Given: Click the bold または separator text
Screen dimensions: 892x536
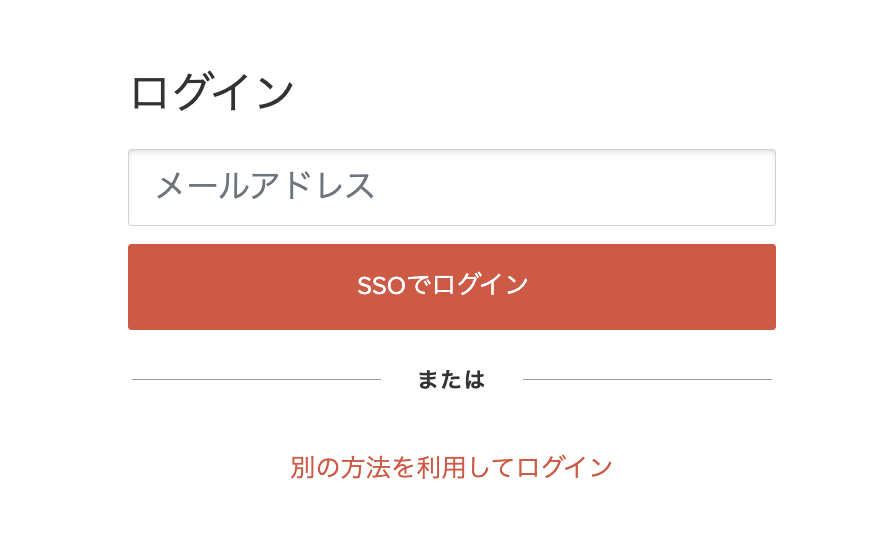Looking at the screenshot, I should click(x=451, y=380).
